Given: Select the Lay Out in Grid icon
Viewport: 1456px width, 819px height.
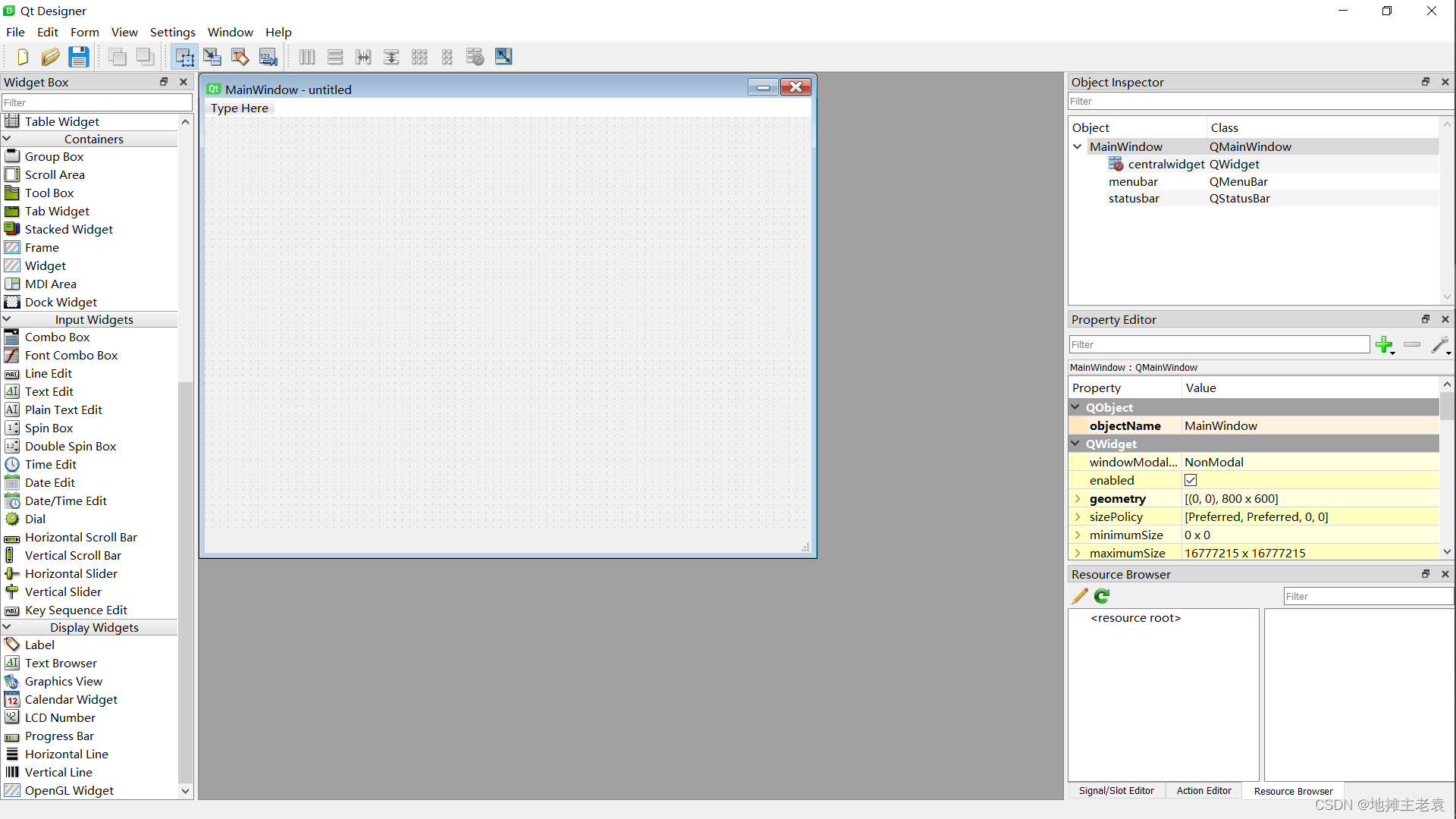Looking at the screenshot, I should [419, 56].
